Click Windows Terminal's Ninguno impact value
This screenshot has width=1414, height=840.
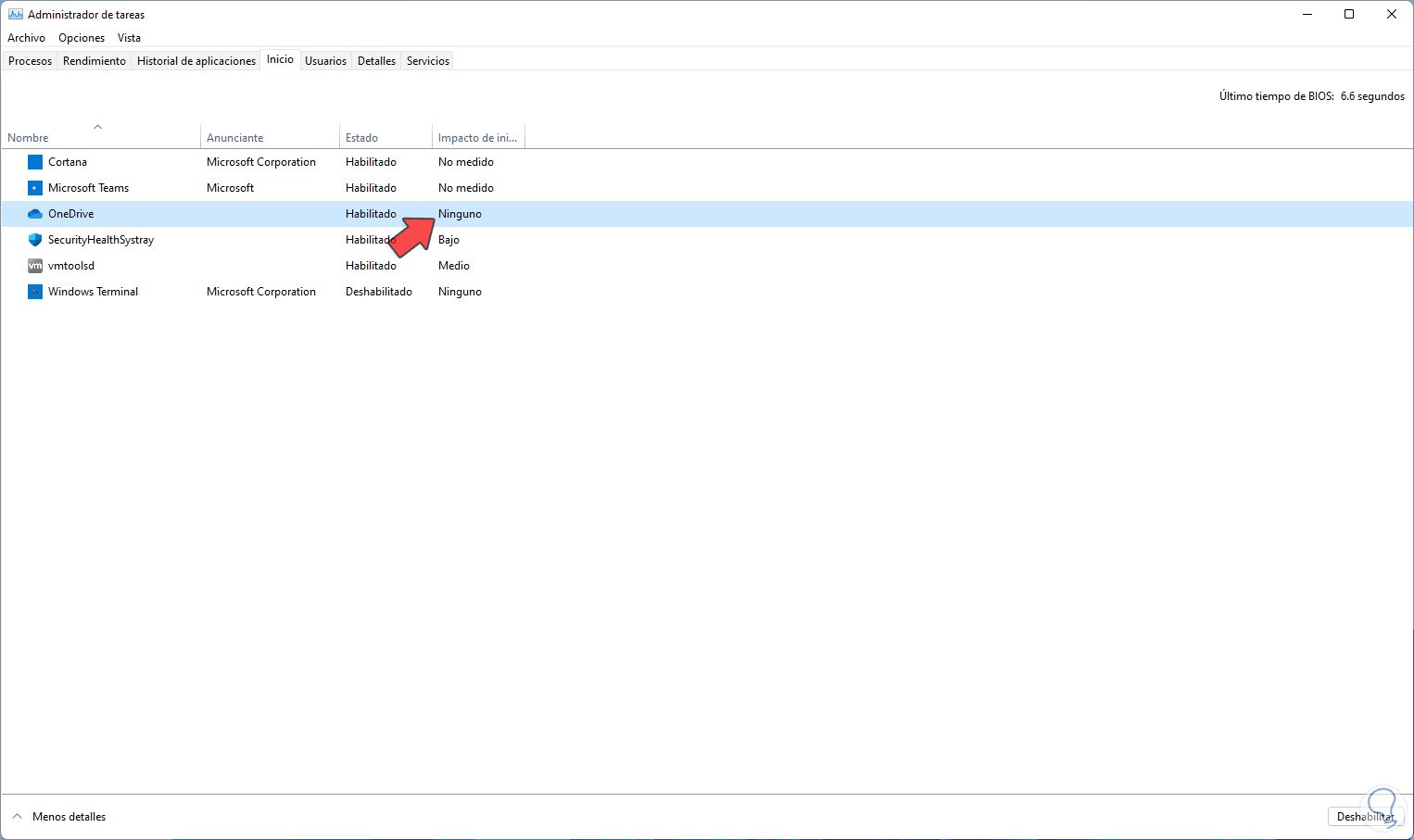pyautogui.click(x=461, y=292)
